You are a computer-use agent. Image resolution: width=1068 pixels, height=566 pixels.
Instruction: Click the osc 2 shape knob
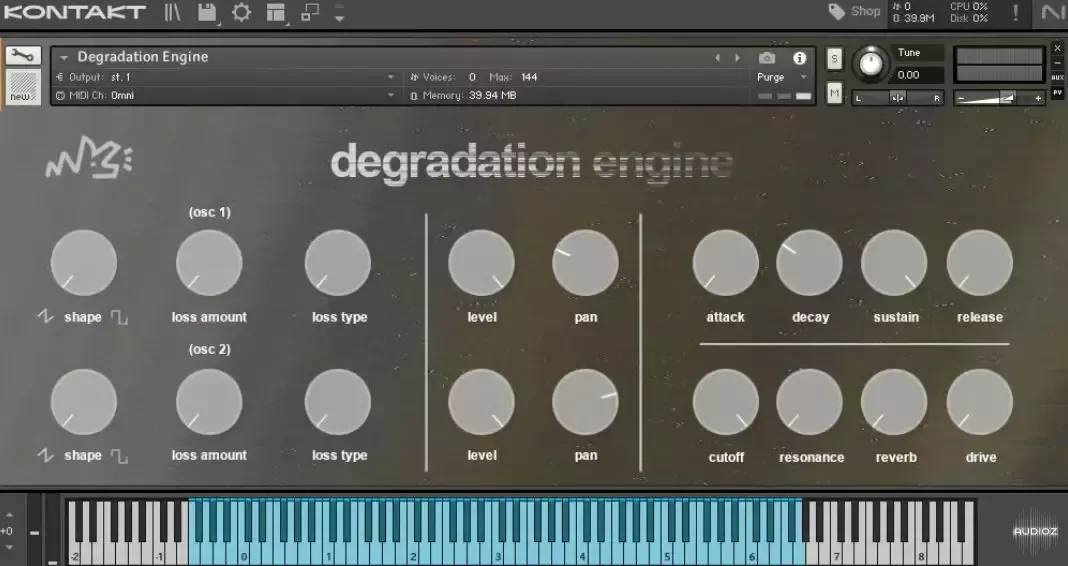pyautogui.click(x=84, y=402)
